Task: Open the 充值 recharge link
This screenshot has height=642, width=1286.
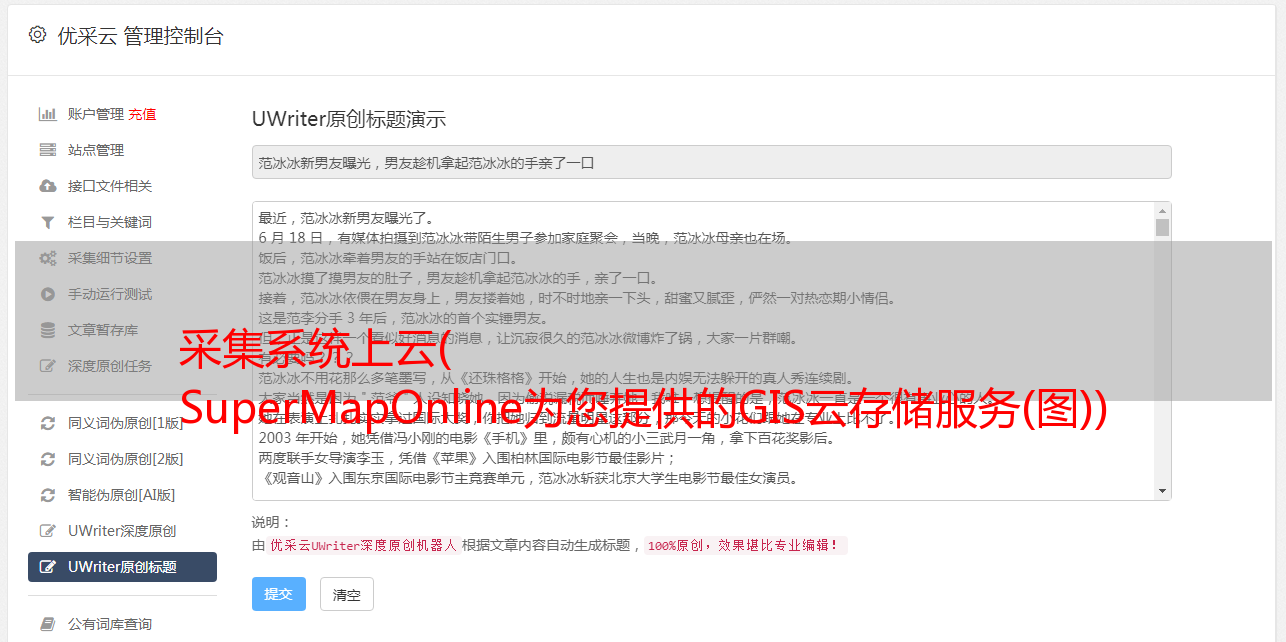Action: [142, 114]
